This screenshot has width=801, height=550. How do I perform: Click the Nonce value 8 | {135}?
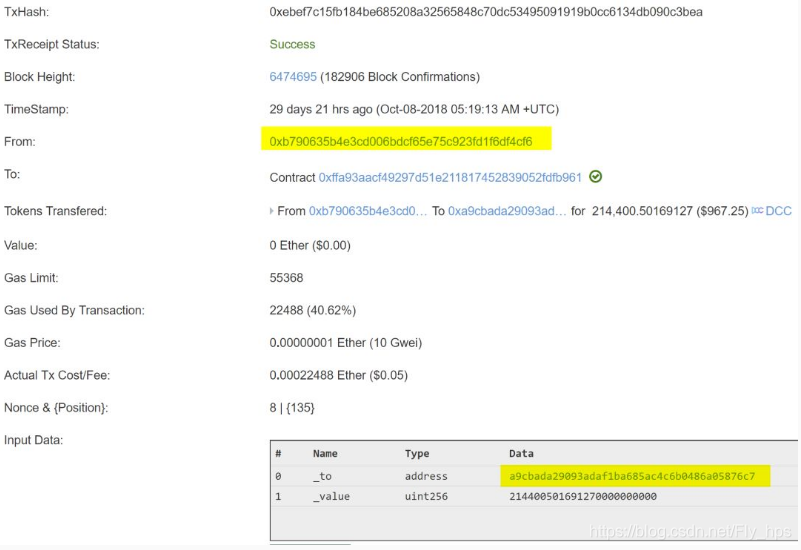click(x=292, y=408)
